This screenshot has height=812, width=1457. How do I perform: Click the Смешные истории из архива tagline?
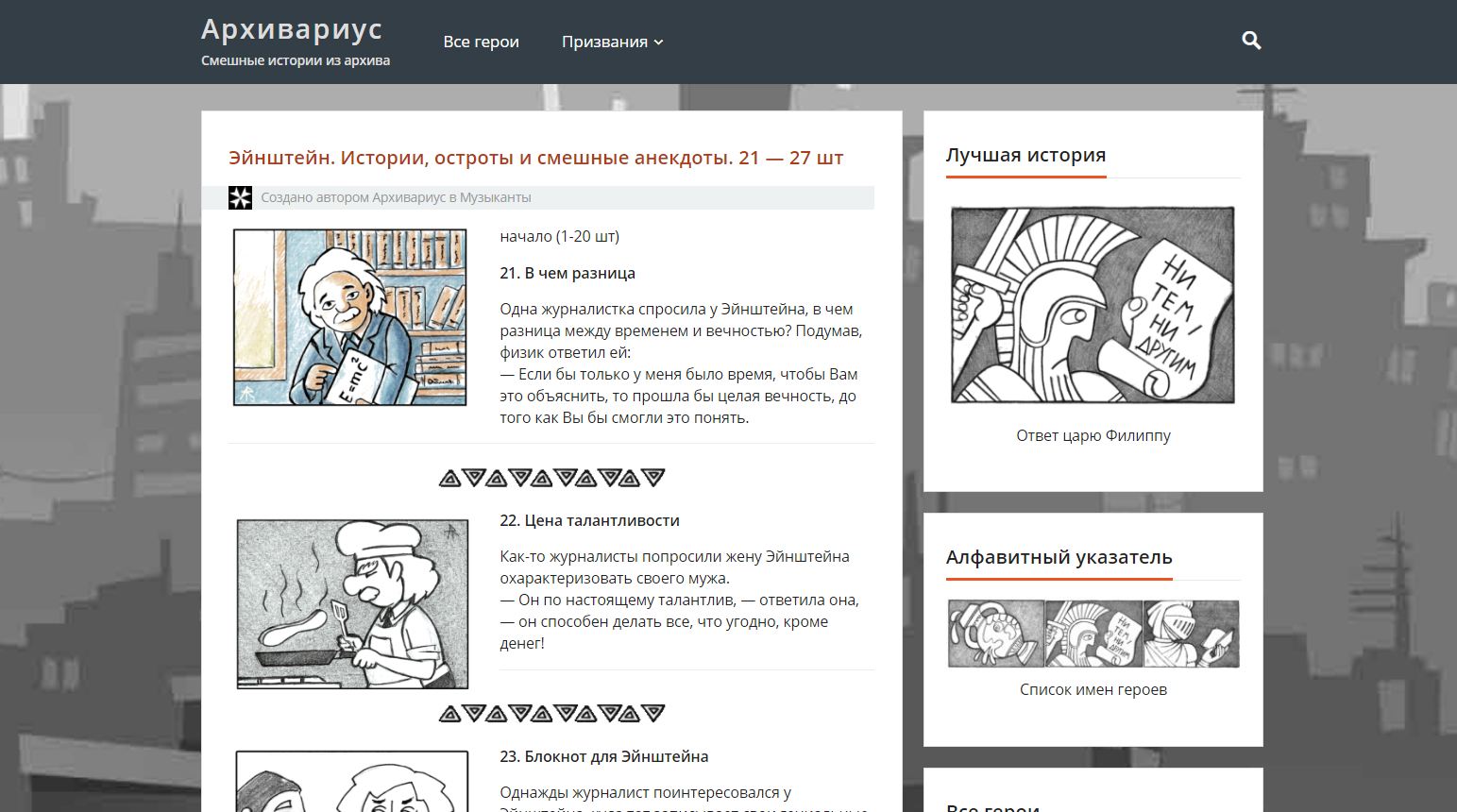pyautogui.click(x=296, y=60)
